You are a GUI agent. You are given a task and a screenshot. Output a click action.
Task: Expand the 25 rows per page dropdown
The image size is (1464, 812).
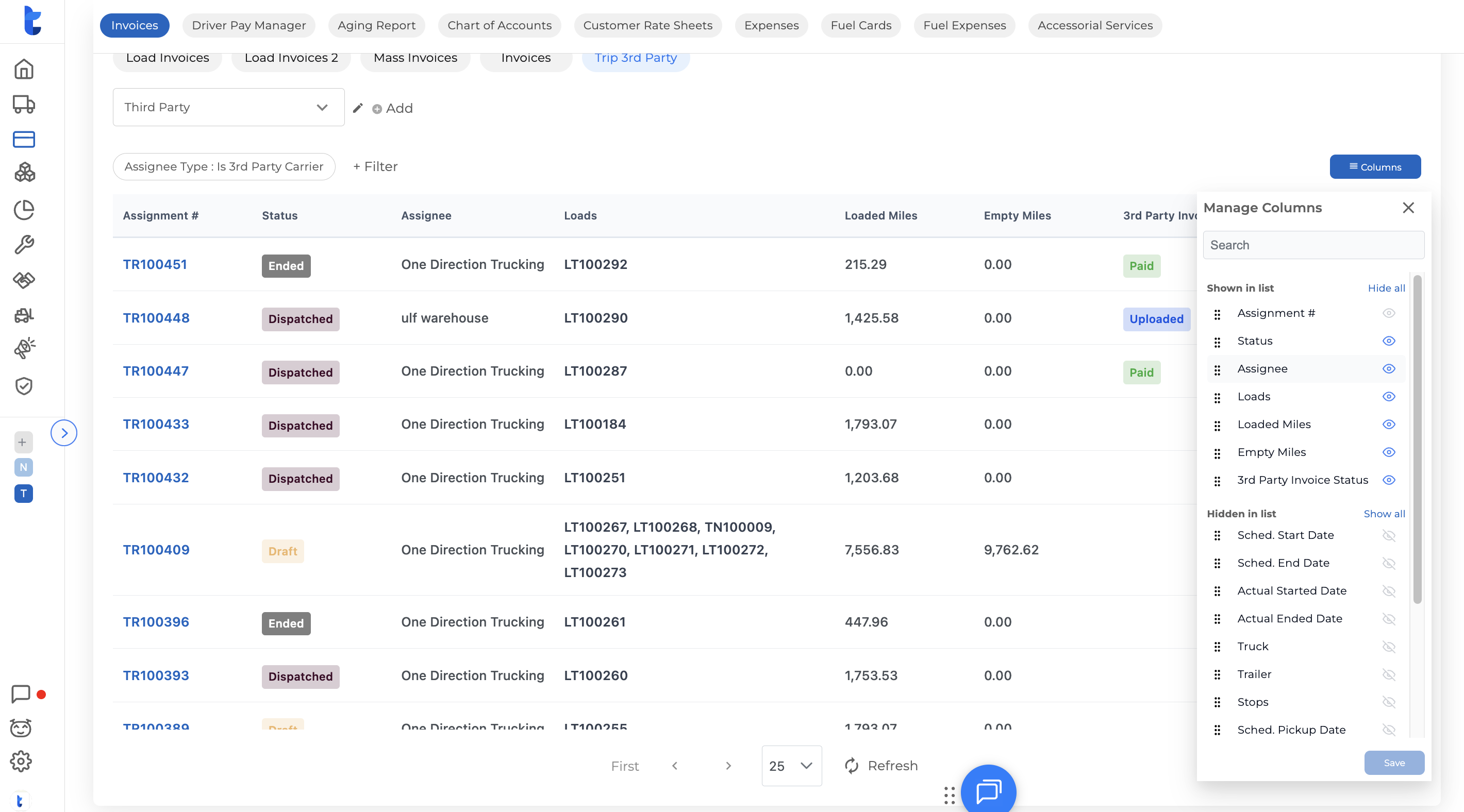point(791,766)
